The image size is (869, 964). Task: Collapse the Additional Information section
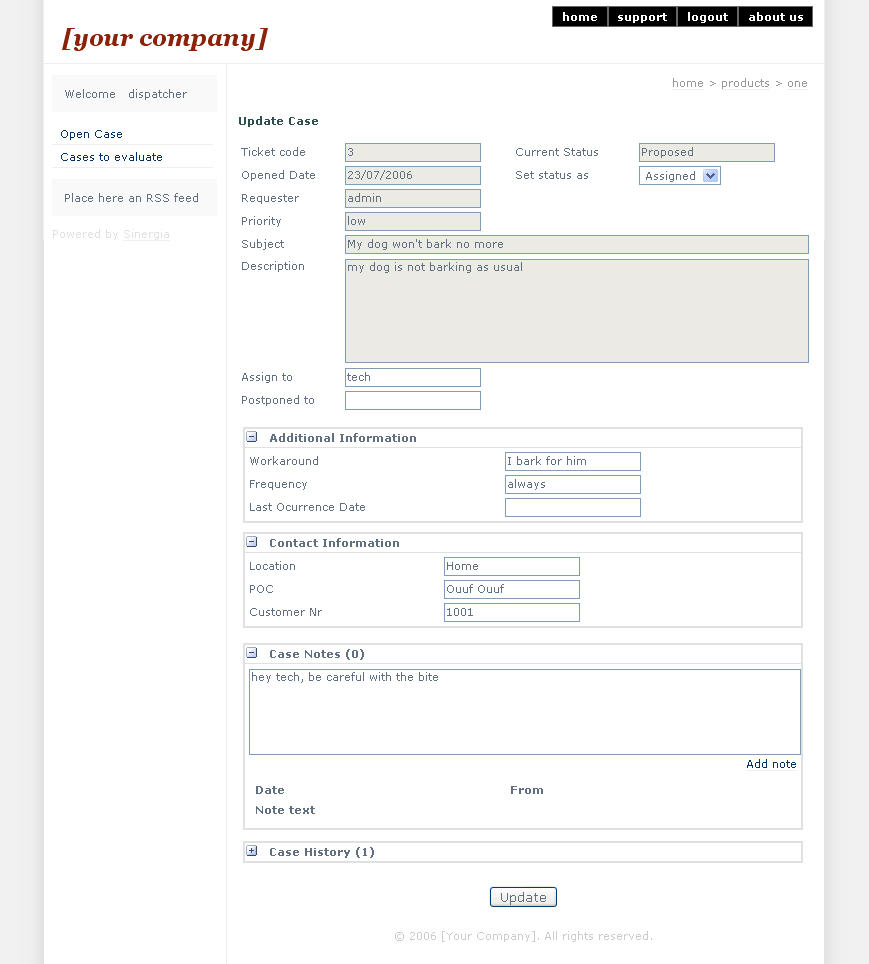pyautogui.click(x=252, y=438)
